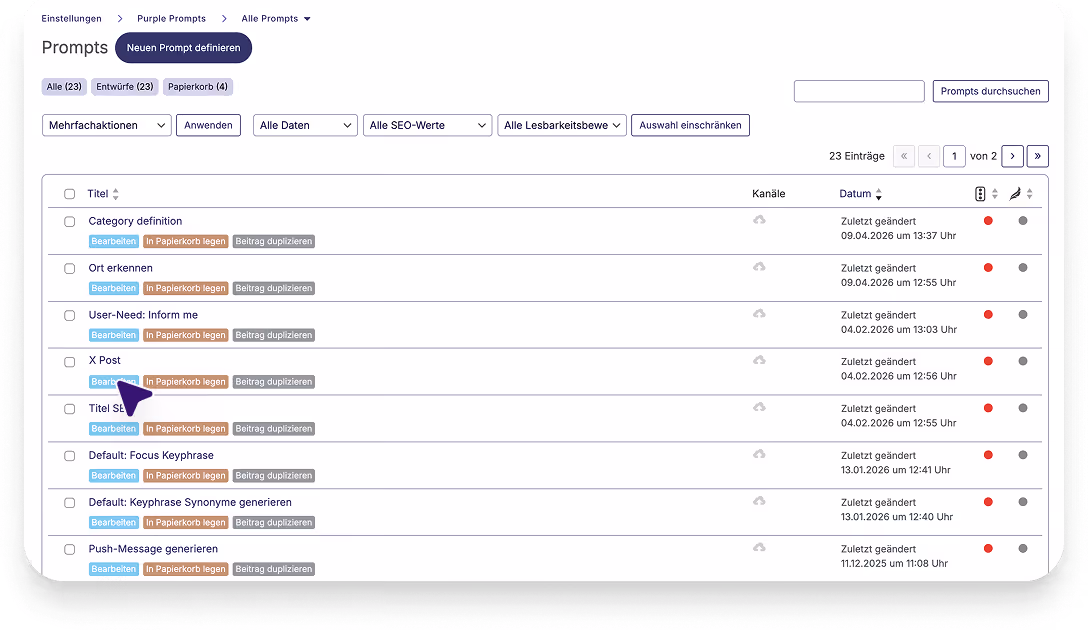
Task: Duplicate Push-Message generieren prompt
Action: [x=273, y=569]
